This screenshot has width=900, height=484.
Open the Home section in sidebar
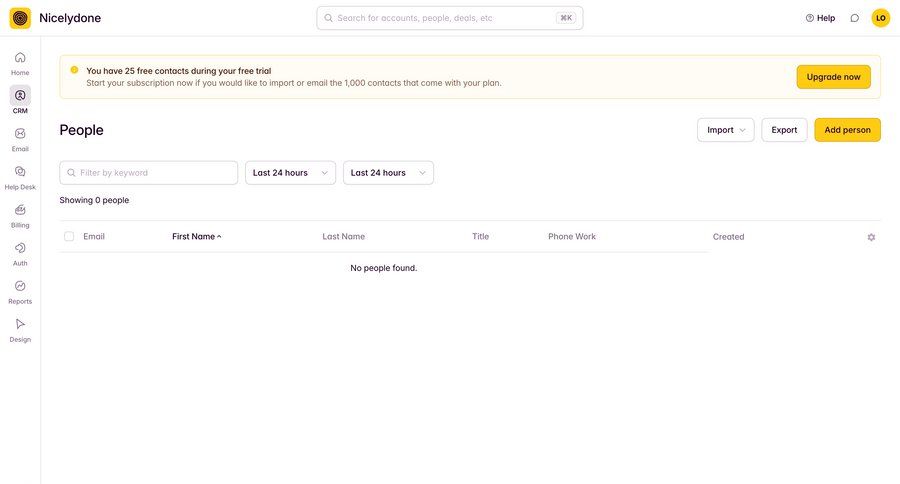tap(20, 64)
